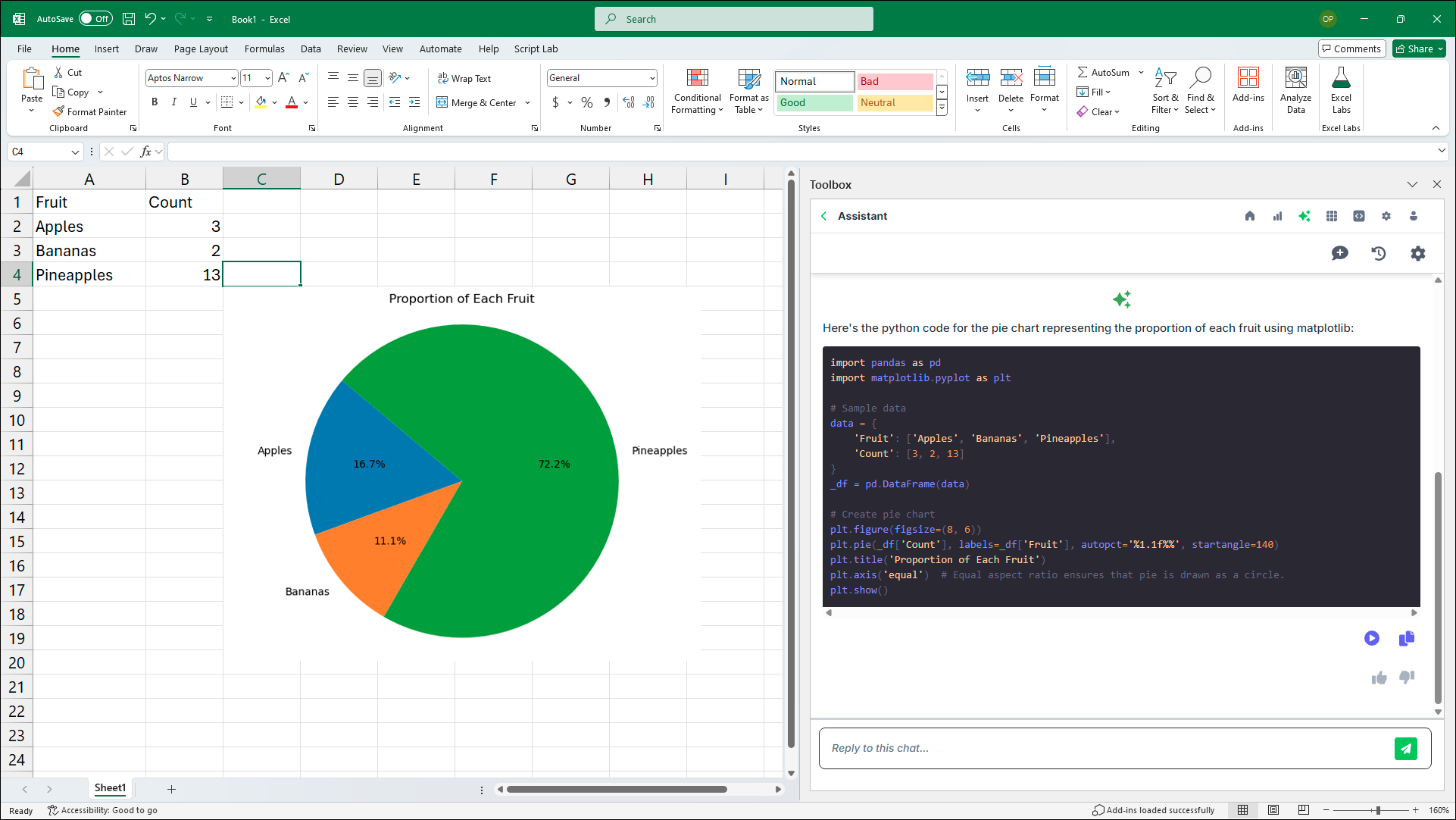Toggle Bold formatting
1456x820 pixels.
point(155,102)
